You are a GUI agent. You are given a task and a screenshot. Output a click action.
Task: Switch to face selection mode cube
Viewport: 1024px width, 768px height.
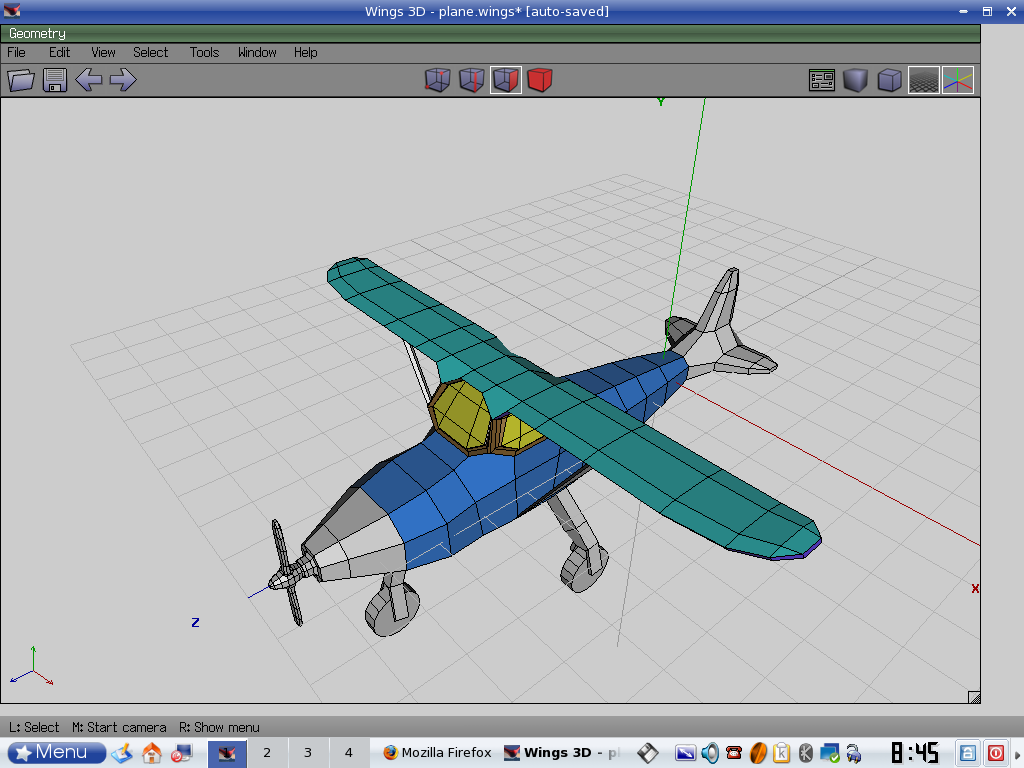tap(506, 80)
